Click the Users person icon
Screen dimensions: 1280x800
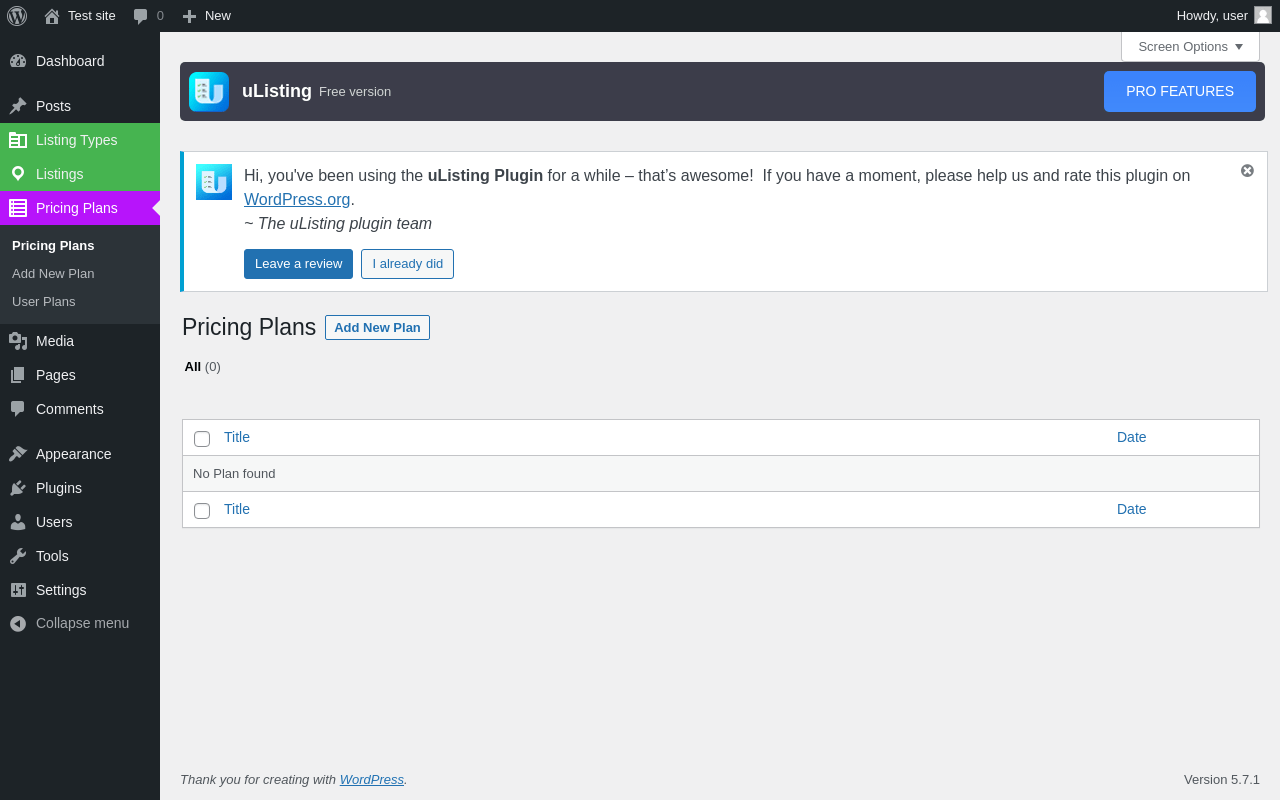point(18,522)
